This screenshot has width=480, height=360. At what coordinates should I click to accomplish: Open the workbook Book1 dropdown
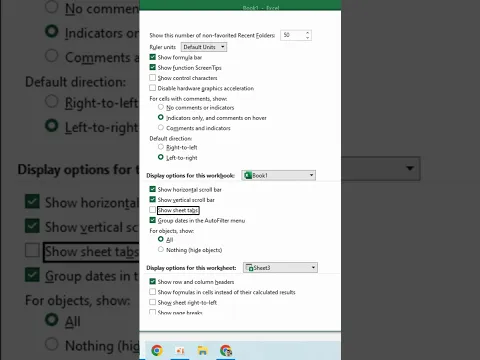click(279, 175)
